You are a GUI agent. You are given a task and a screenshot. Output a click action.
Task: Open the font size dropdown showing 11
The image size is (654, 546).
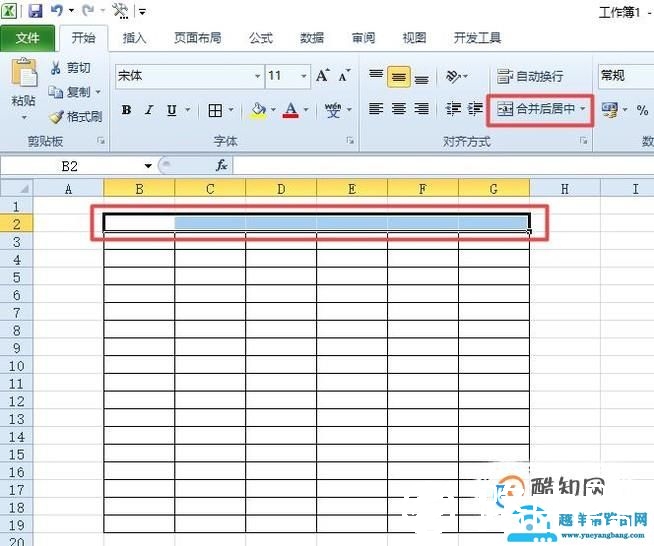point(304,76)
